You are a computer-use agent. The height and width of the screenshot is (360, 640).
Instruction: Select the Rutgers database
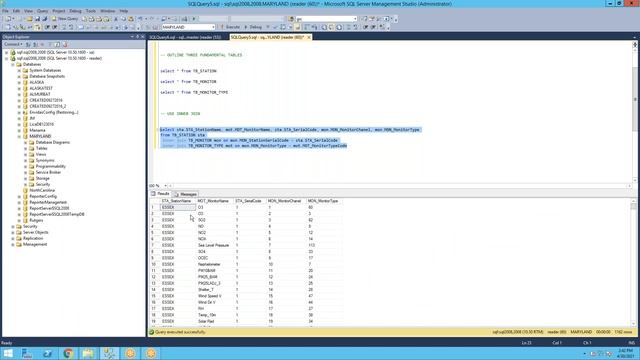point(36,220)
